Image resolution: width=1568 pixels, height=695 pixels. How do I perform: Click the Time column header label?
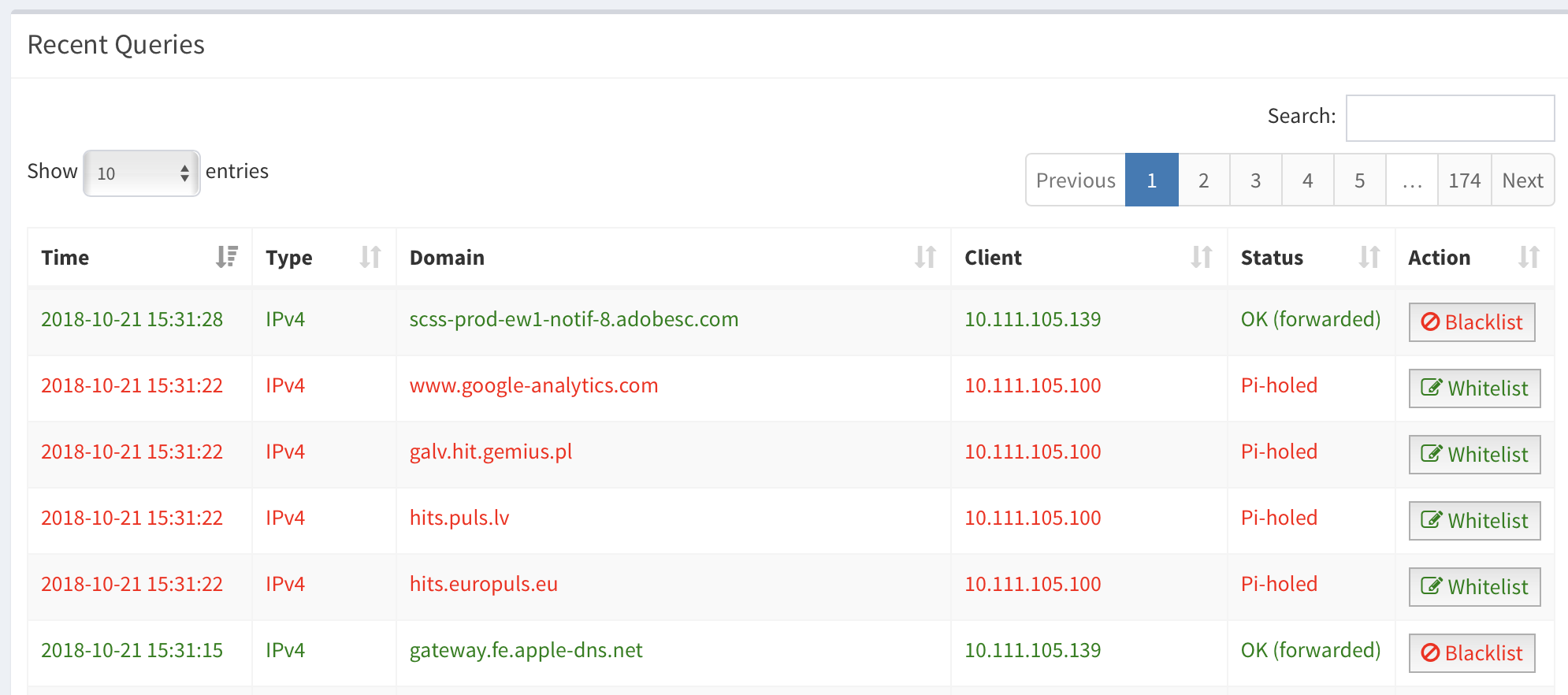click(x=65, y=258)
